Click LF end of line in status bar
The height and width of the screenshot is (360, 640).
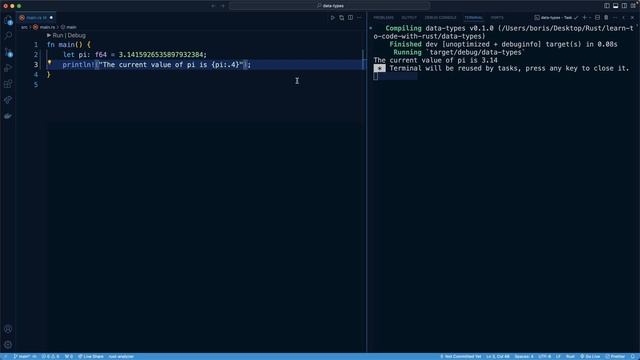558,356
